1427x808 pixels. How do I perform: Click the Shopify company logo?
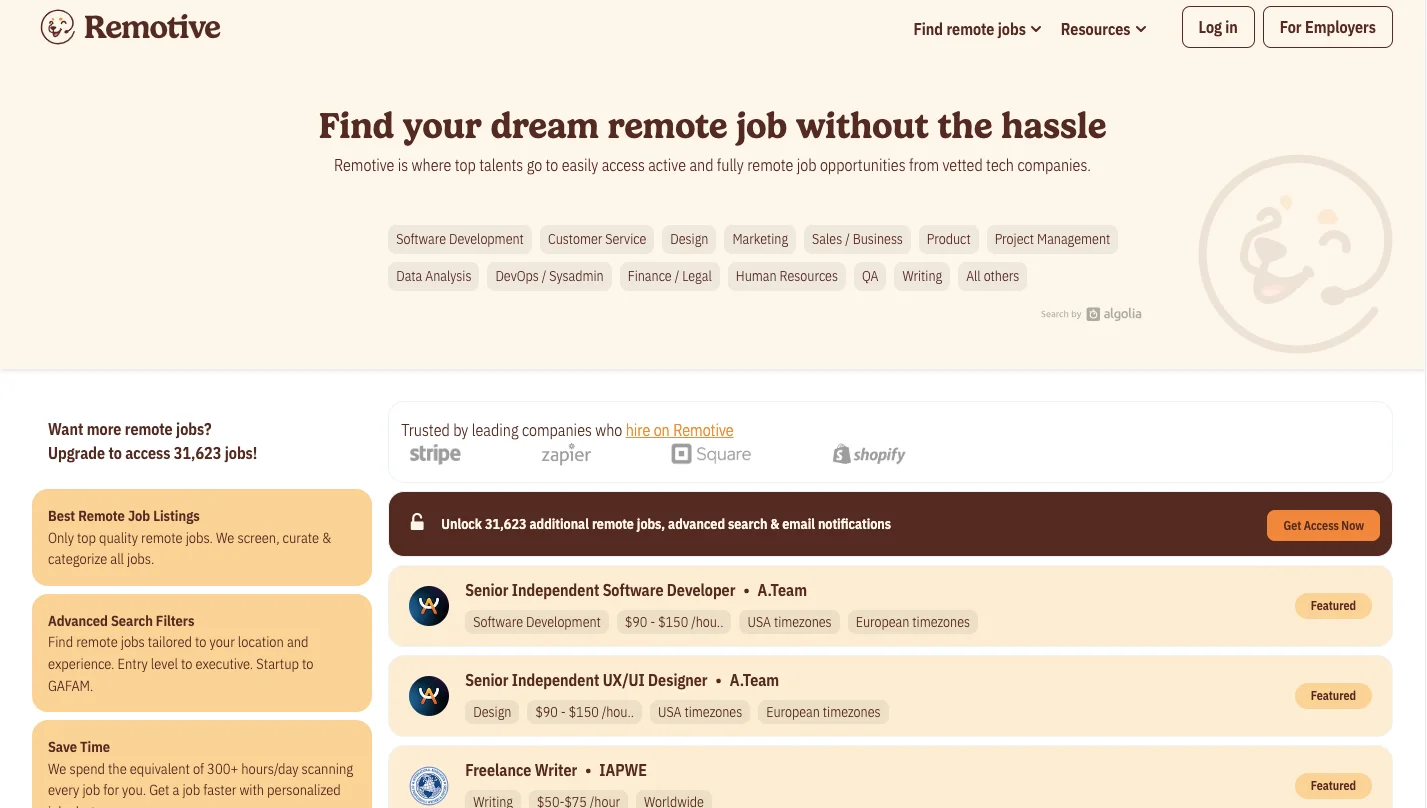[869, 454]
